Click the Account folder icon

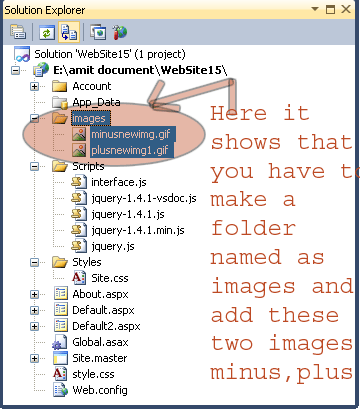pos(60,86)
